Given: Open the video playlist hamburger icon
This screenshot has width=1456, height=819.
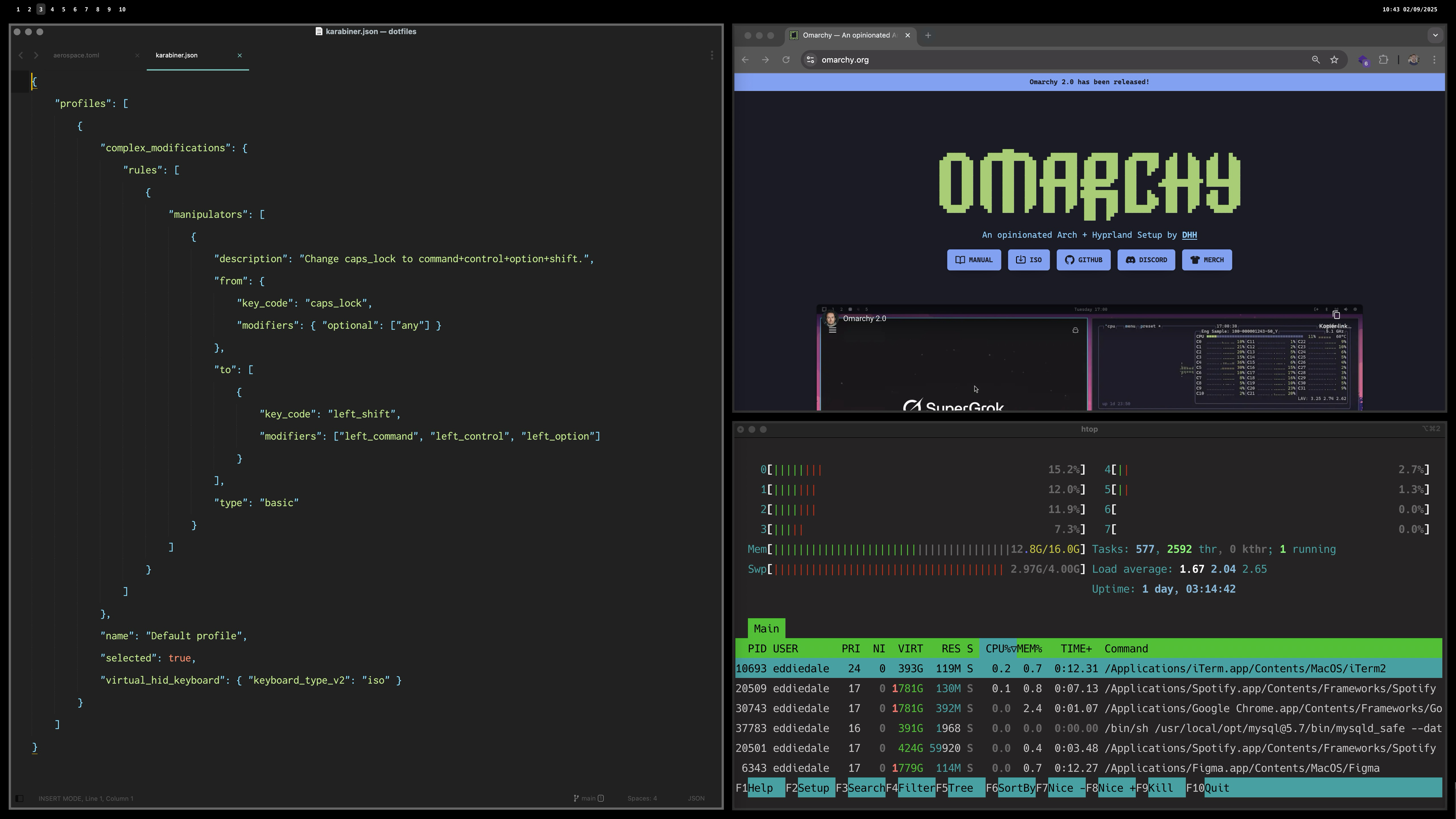Looking at the screenshot, I should (x=832, y=330).
